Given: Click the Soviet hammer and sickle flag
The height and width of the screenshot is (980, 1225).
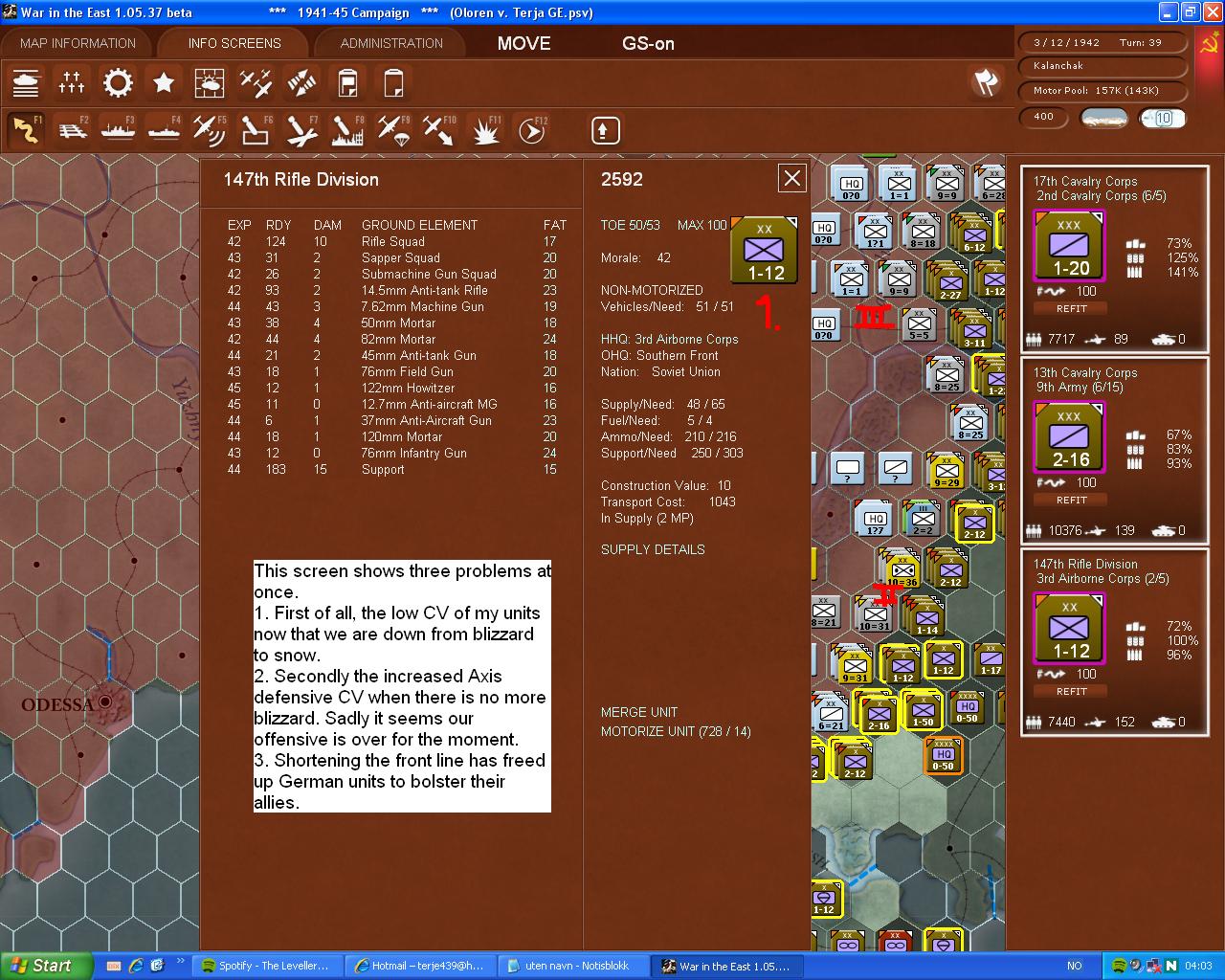Looking at the screenshot, I should click(x=1211, y=45).
